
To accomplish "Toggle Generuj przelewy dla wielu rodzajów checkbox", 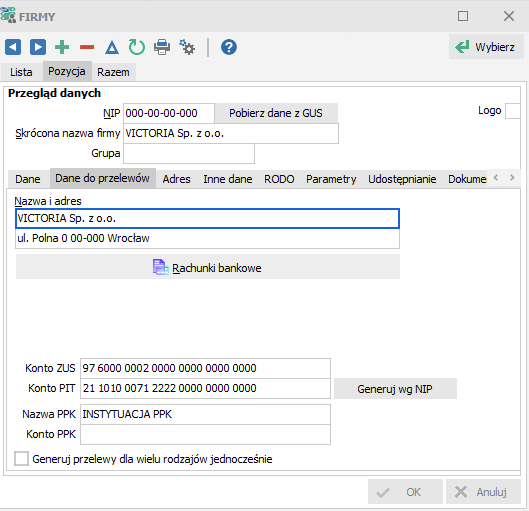I will [x=21, y=459].
